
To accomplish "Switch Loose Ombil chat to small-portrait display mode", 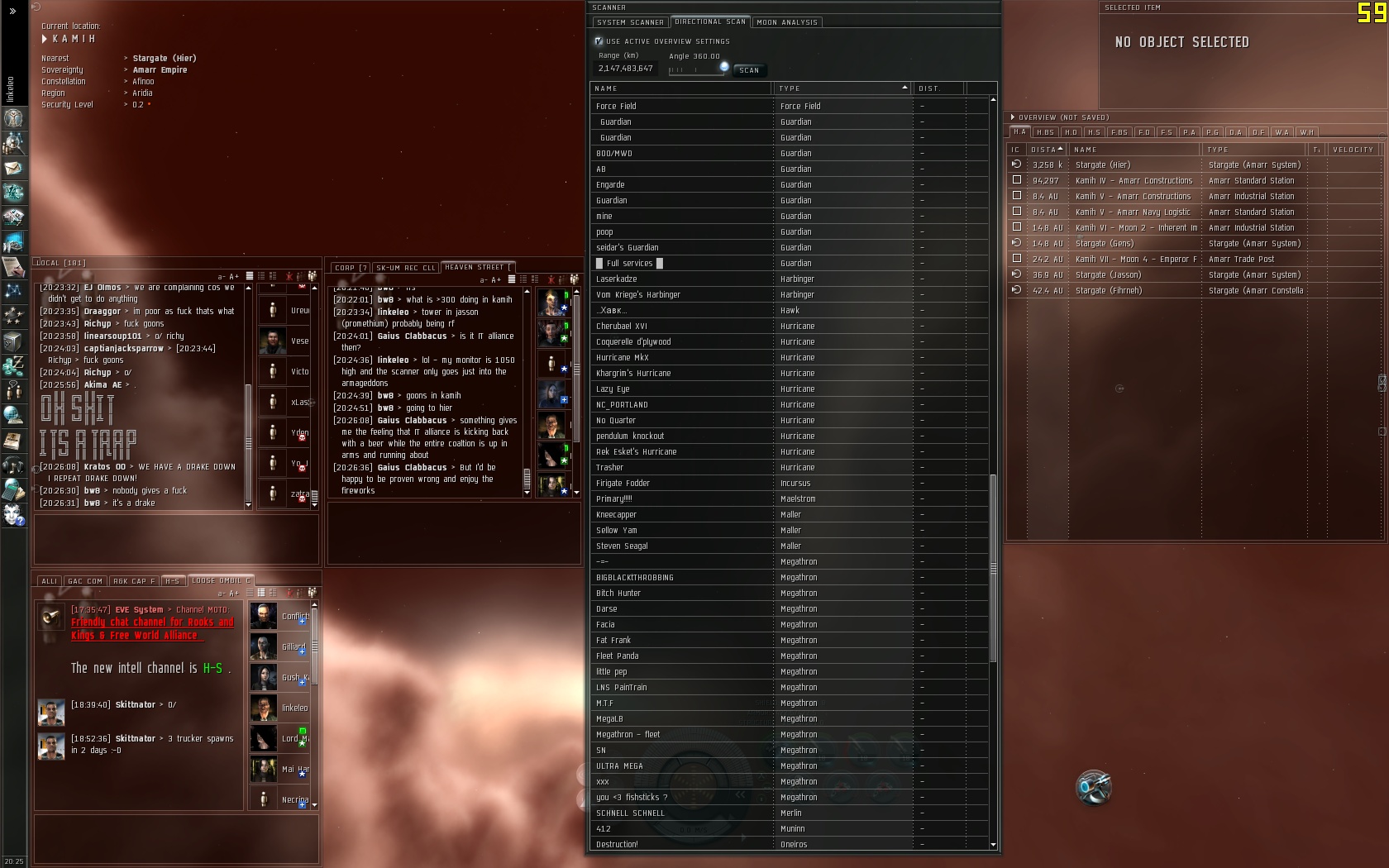I will coord(261,593).
